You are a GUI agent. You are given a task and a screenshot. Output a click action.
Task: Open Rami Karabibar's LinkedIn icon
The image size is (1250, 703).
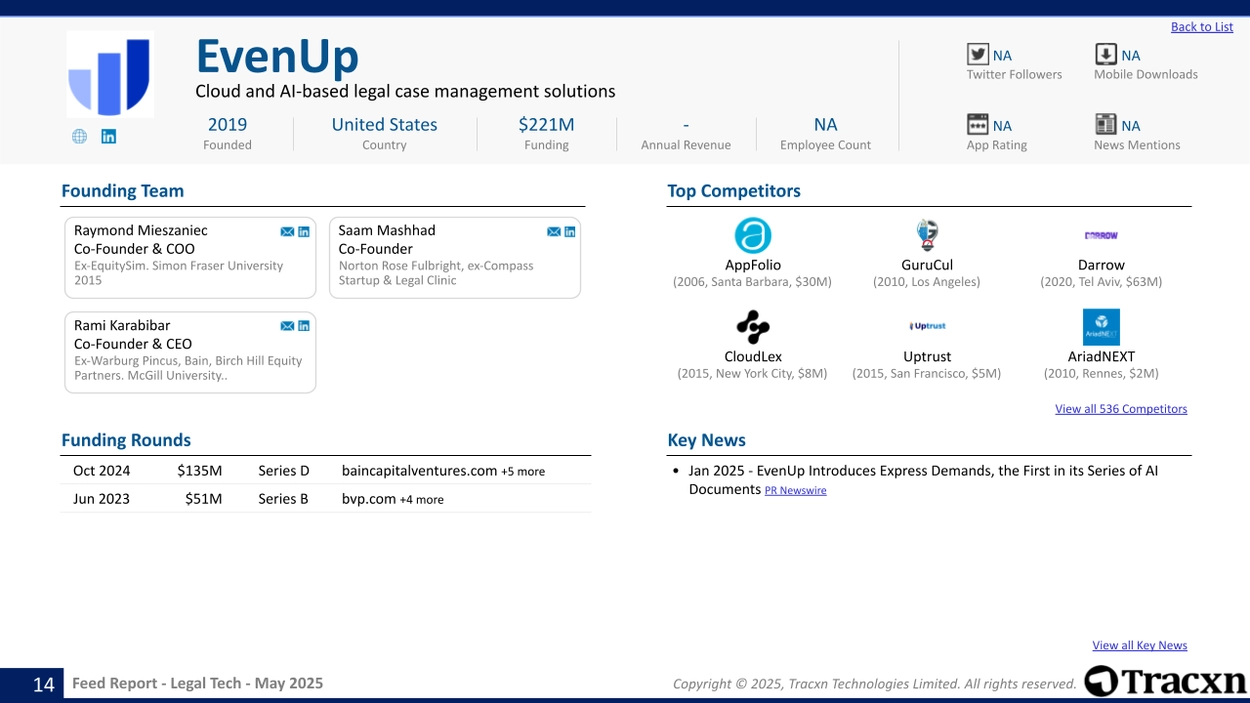[x=304, y=326]
